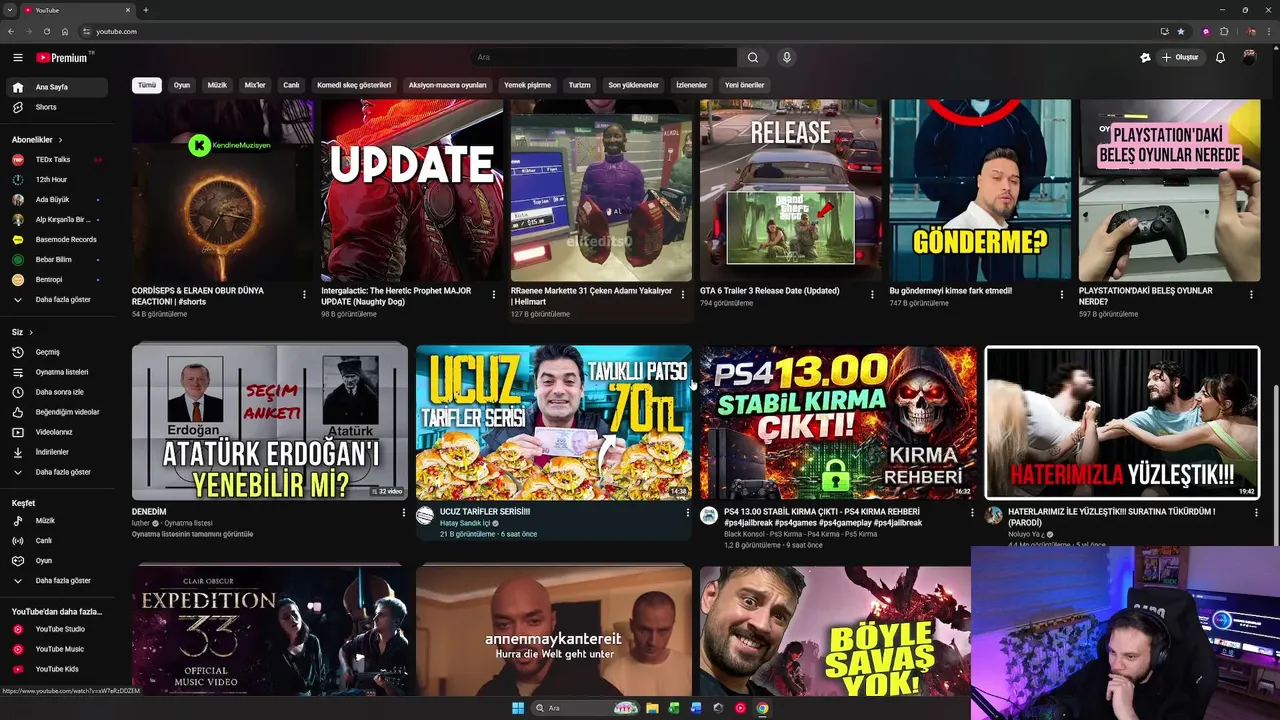Click the search magnifier button

point(753,58)
